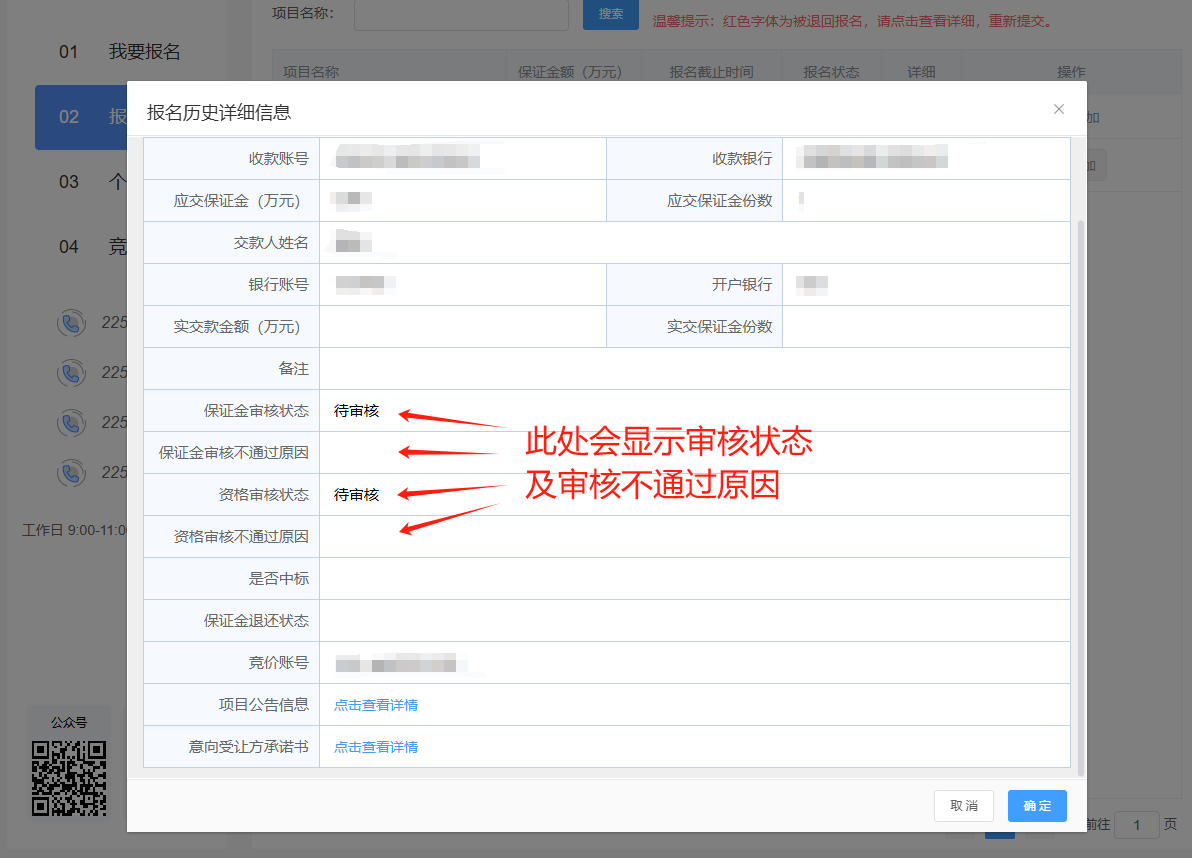This screenshot has width=1192, height=858.
Task: Click the bottom phone icon in sidebar
Action: [x=70, y=472]
